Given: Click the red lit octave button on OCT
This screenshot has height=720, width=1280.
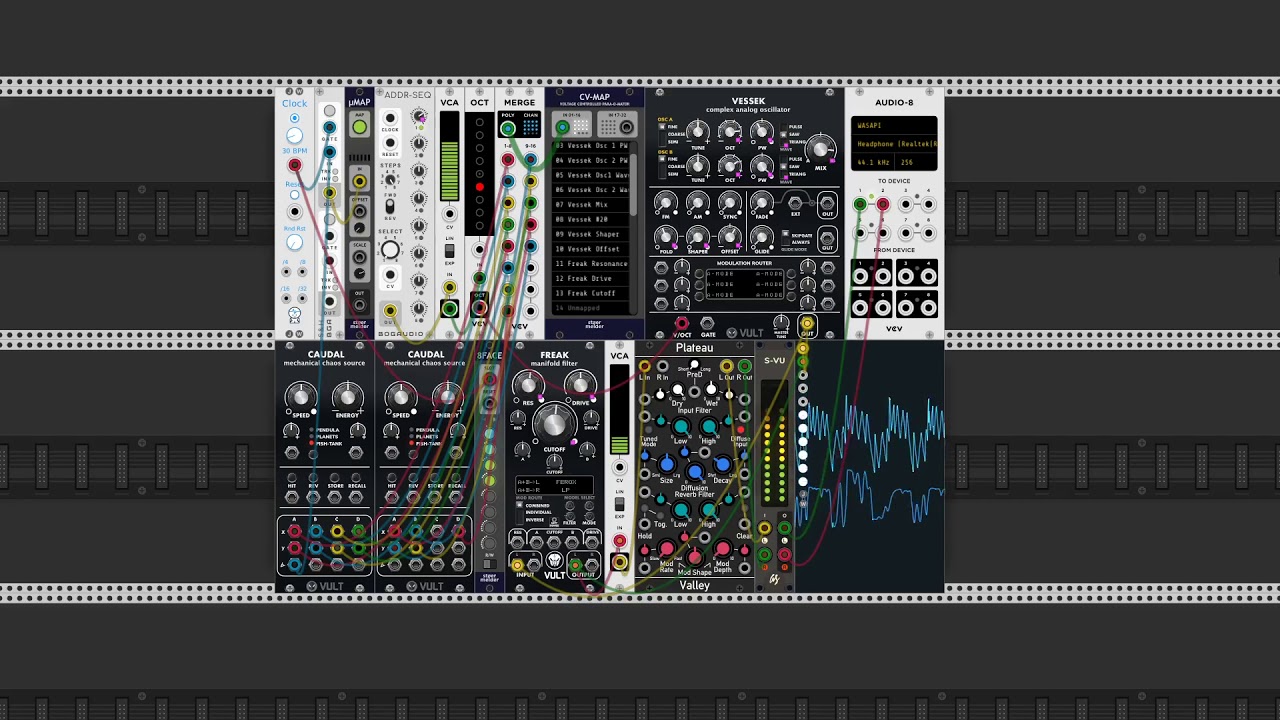Looking at the screenshot, I should click(479, 187).
